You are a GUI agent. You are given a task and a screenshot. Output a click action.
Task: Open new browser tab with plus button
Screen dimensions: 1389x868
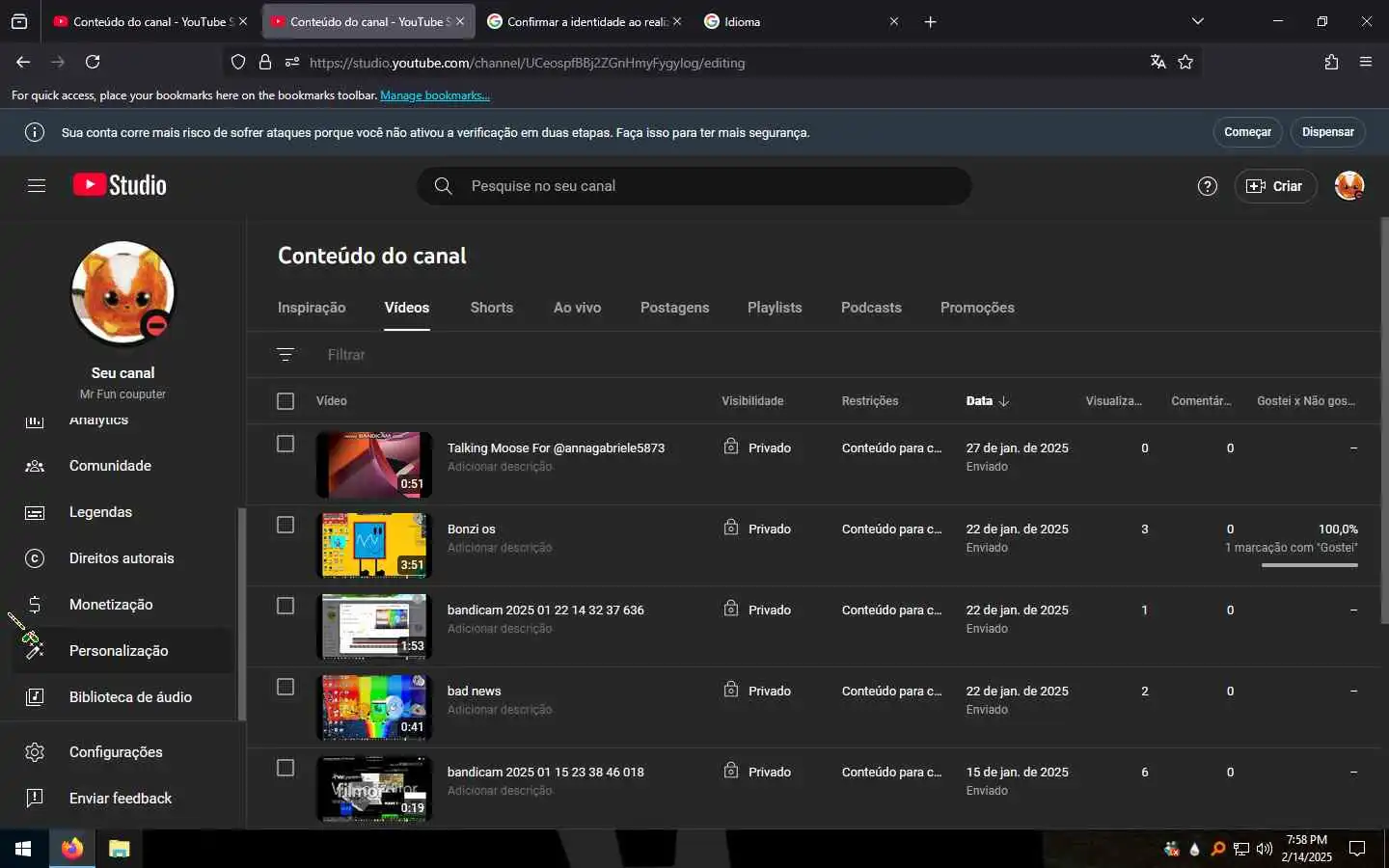930,21
